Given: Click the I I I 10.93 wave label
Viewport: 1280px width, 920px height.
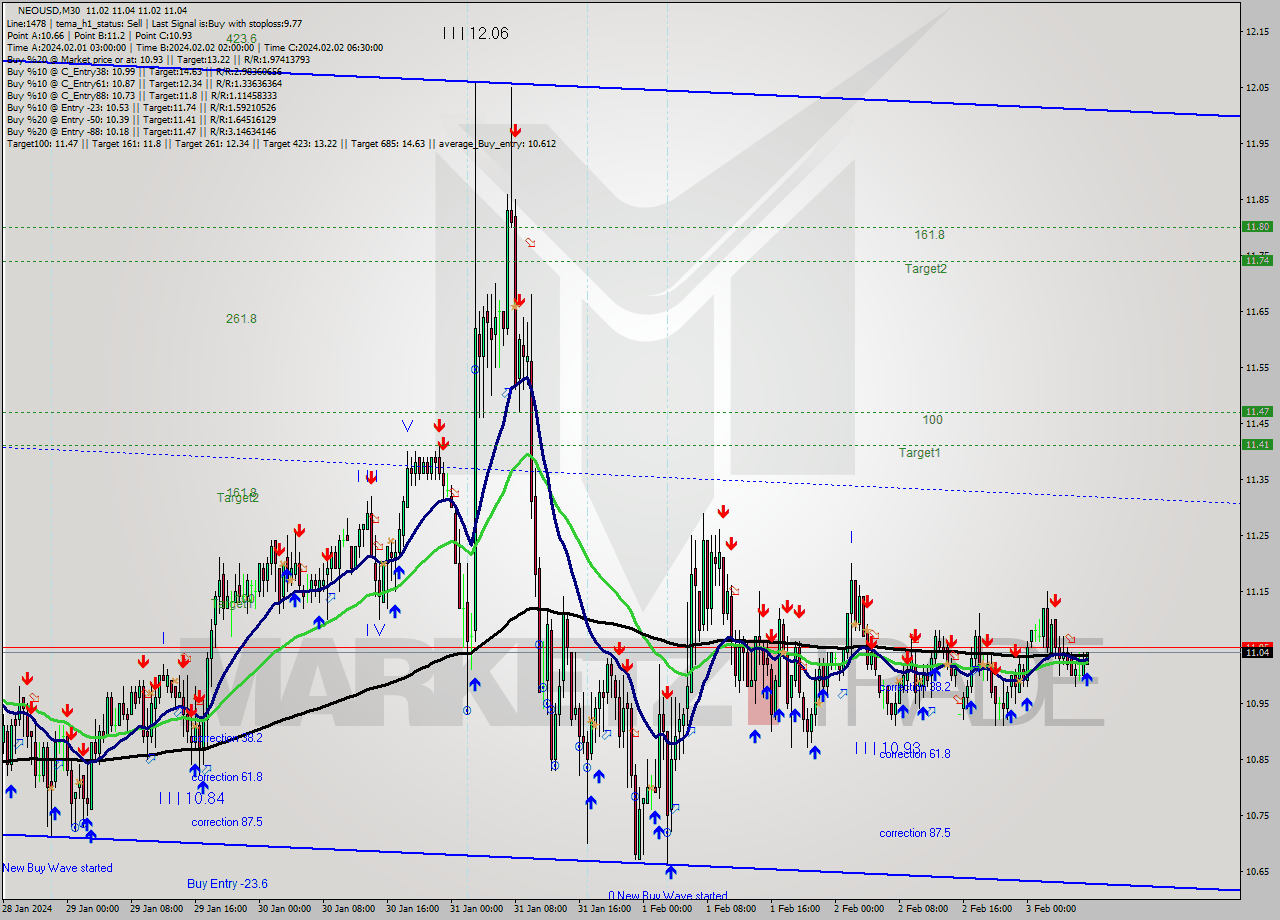Looking at the screenshot, I should point(887,748).
